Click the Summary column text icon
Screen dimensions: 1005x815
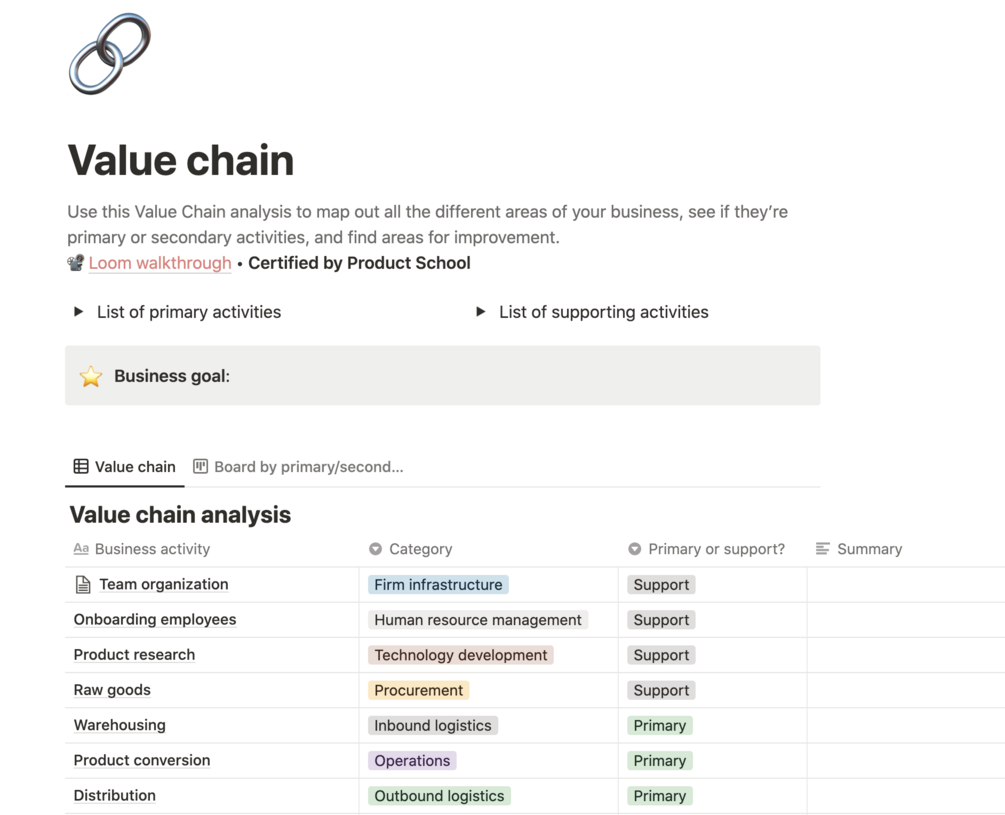pyautogui.click(x=822, y=549)
